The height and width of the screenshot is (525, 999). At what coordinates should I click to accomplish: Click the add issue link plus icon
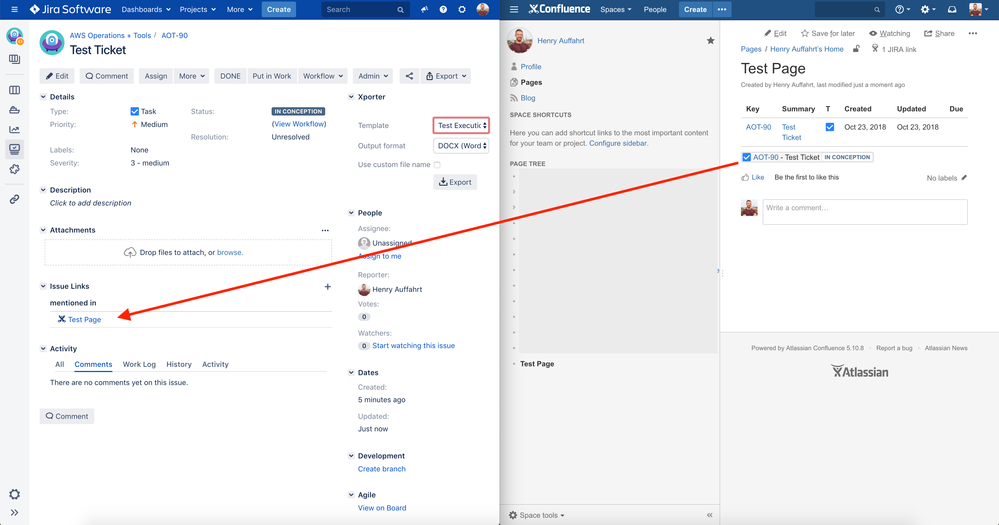click(x=327, y=287)
